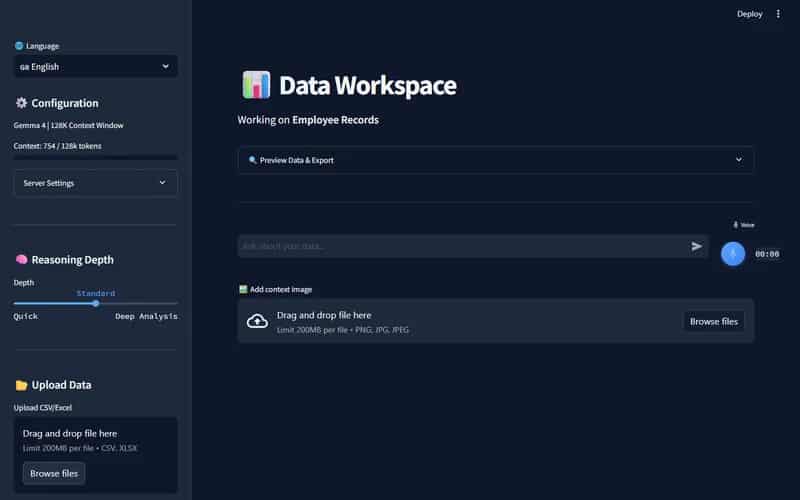Click the microphone record button
The height and width of the screenshot is (500, 800).
coord(733,254)
